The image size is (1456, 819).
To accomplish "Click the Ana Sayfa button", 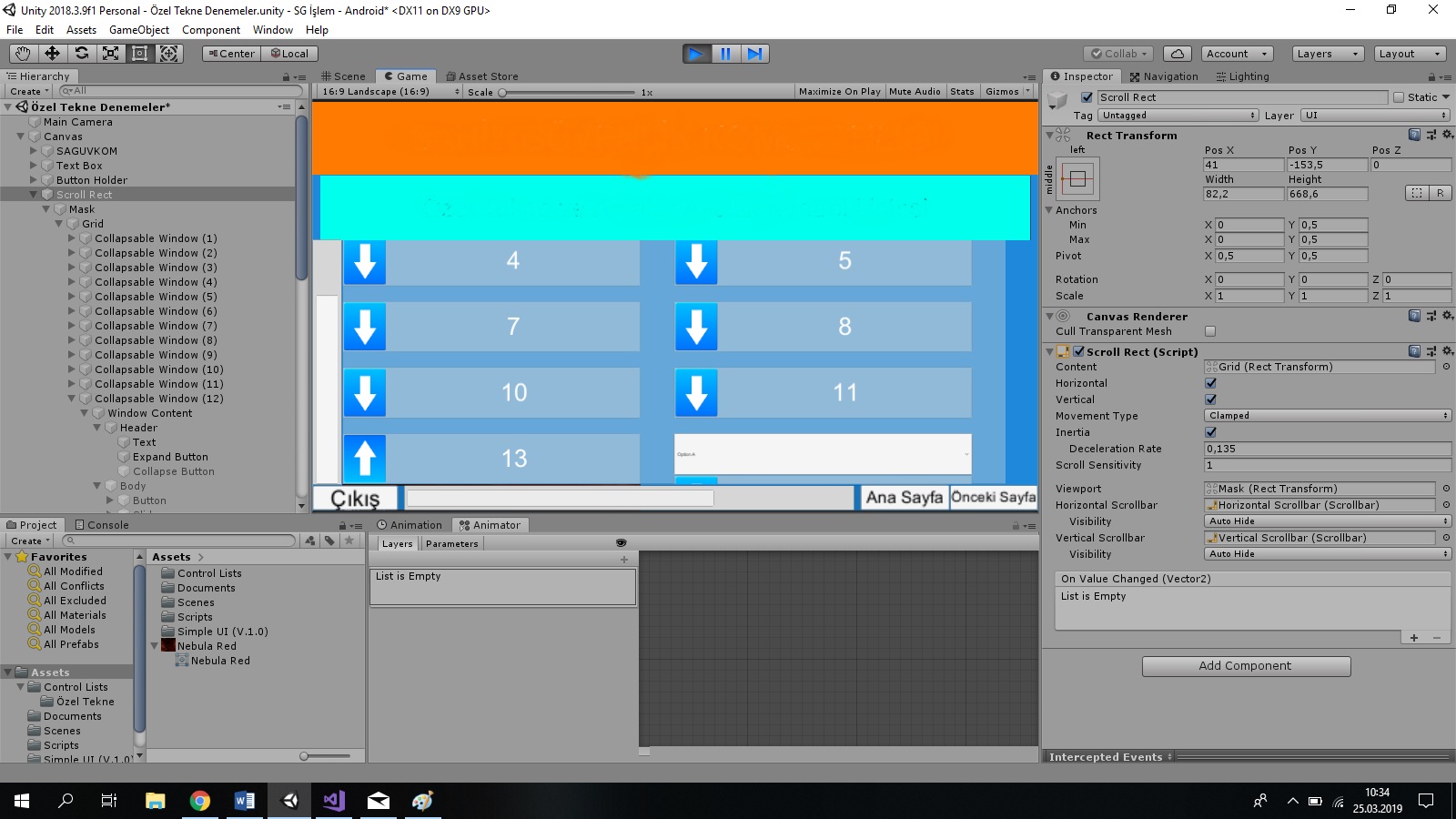I will 904,497.
